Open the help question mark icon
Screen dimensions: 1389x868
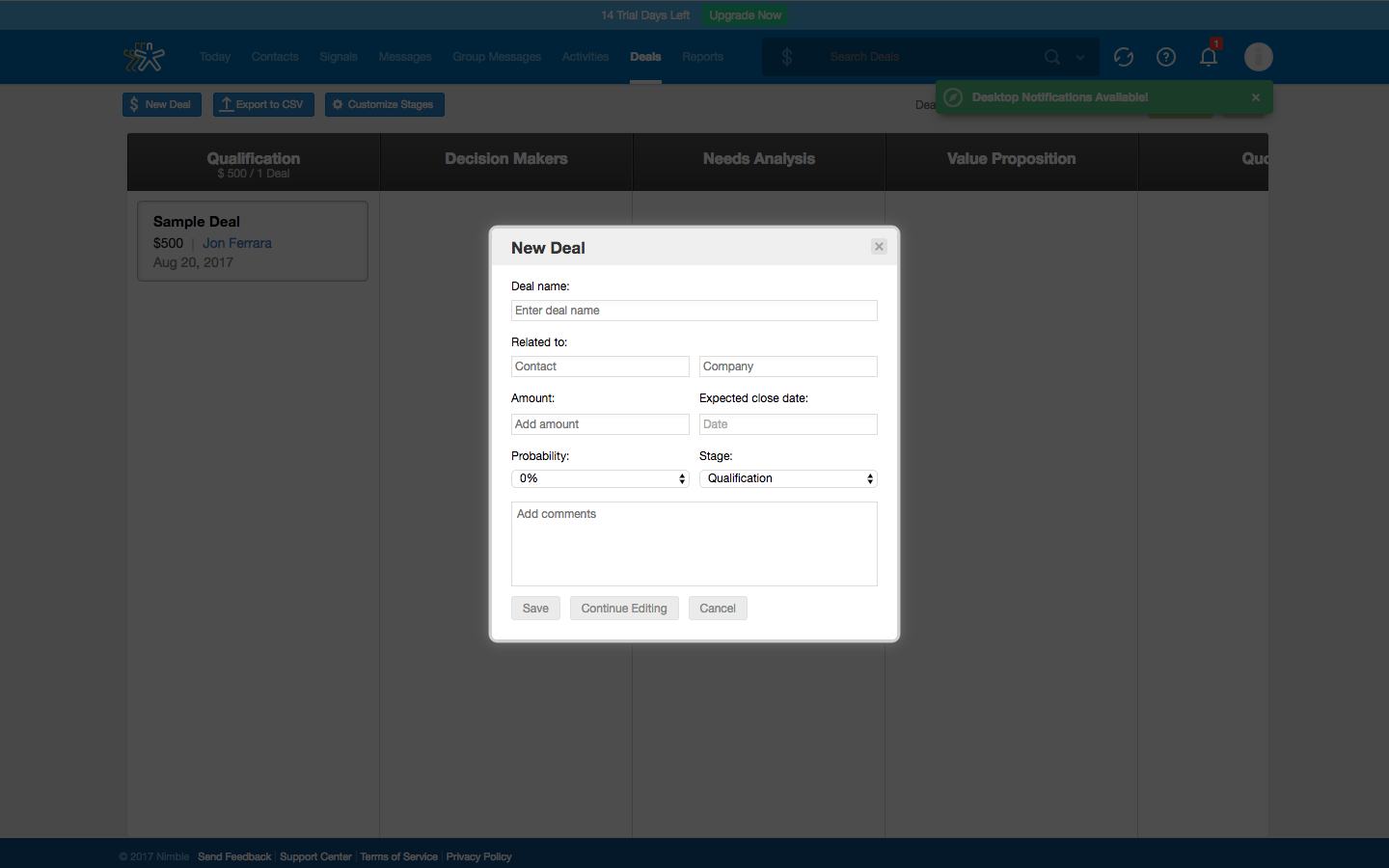[x=1166, y=57]
